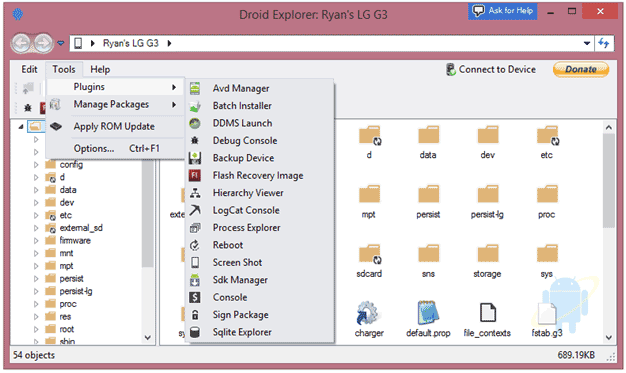
Task: Open the Help menu
Action: coord(100,69)
